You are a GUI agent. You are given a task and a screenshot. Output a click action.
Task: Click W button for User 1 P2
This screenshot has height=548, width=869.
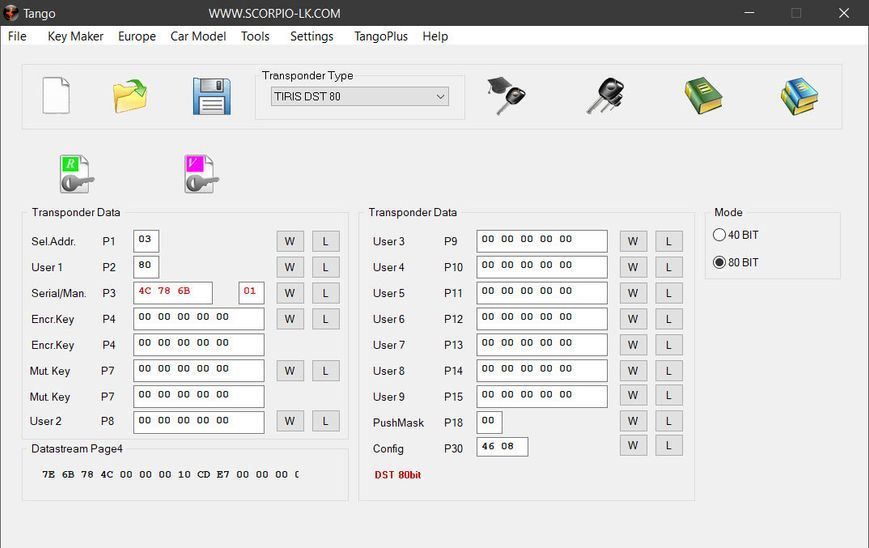(290, 267)
